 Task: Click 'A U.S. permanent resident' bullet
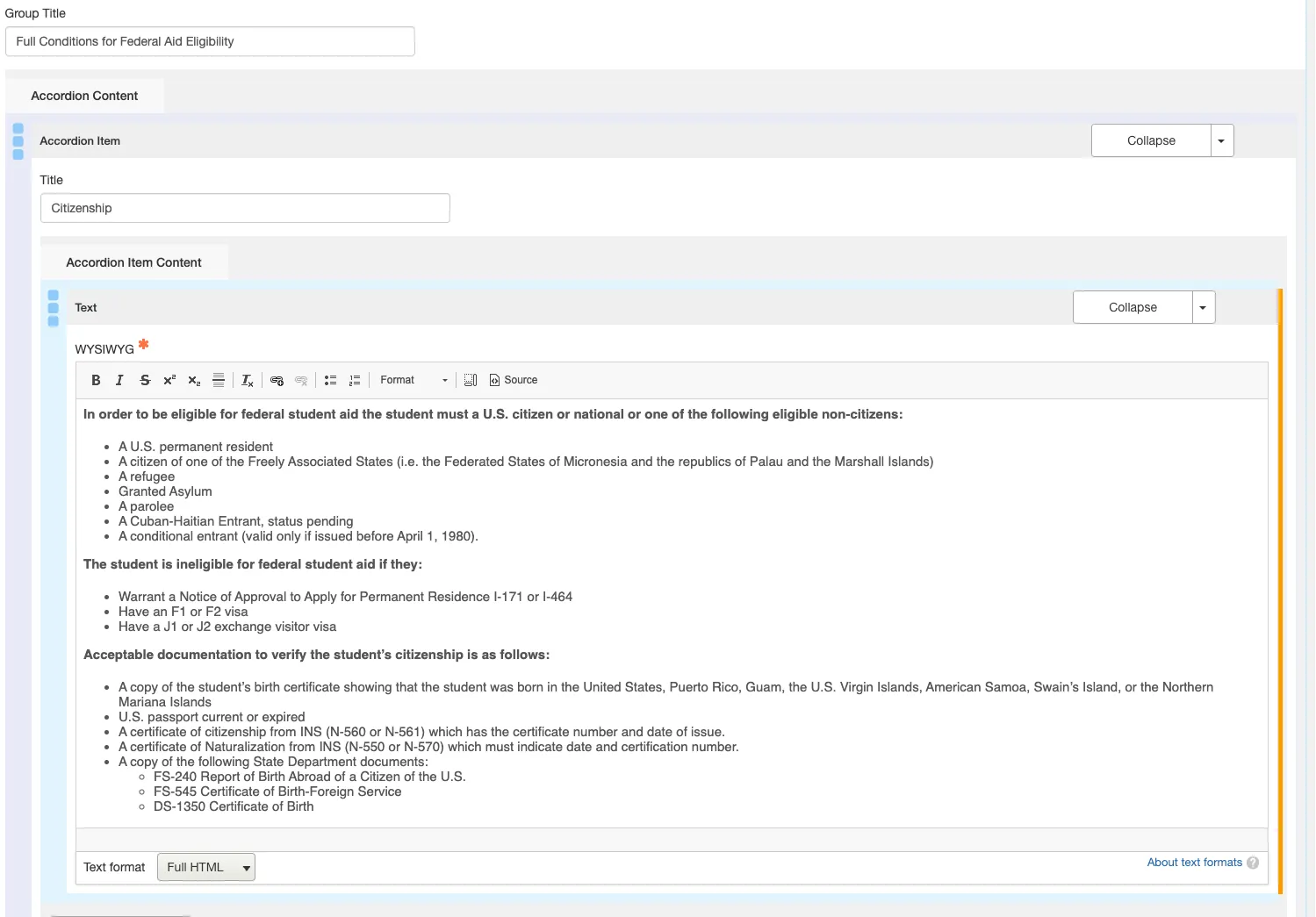196,447
